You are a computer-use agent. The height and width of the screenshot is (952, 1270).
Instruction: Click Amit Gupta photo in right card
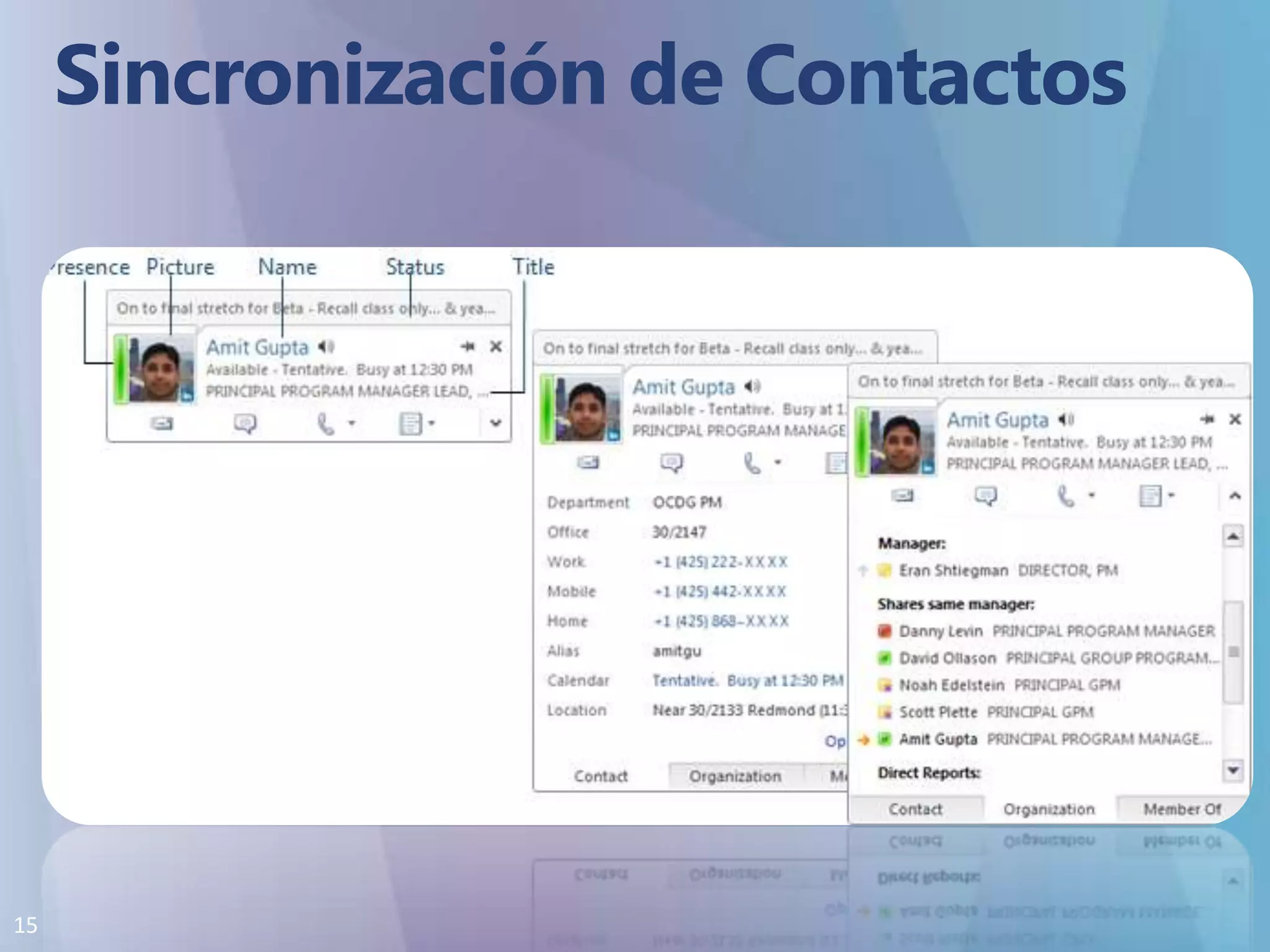[902, 441]
